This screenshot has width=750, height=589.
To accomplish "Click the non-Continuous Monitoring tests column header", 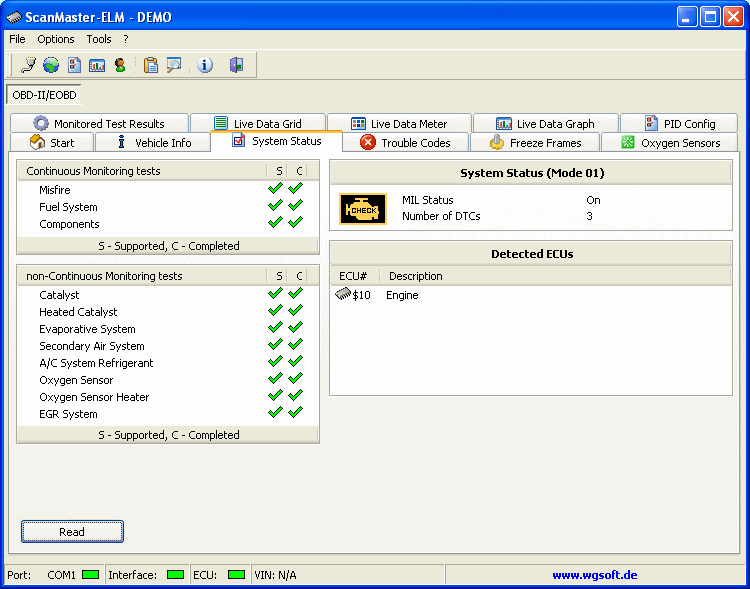I will (x=142, y=276).
